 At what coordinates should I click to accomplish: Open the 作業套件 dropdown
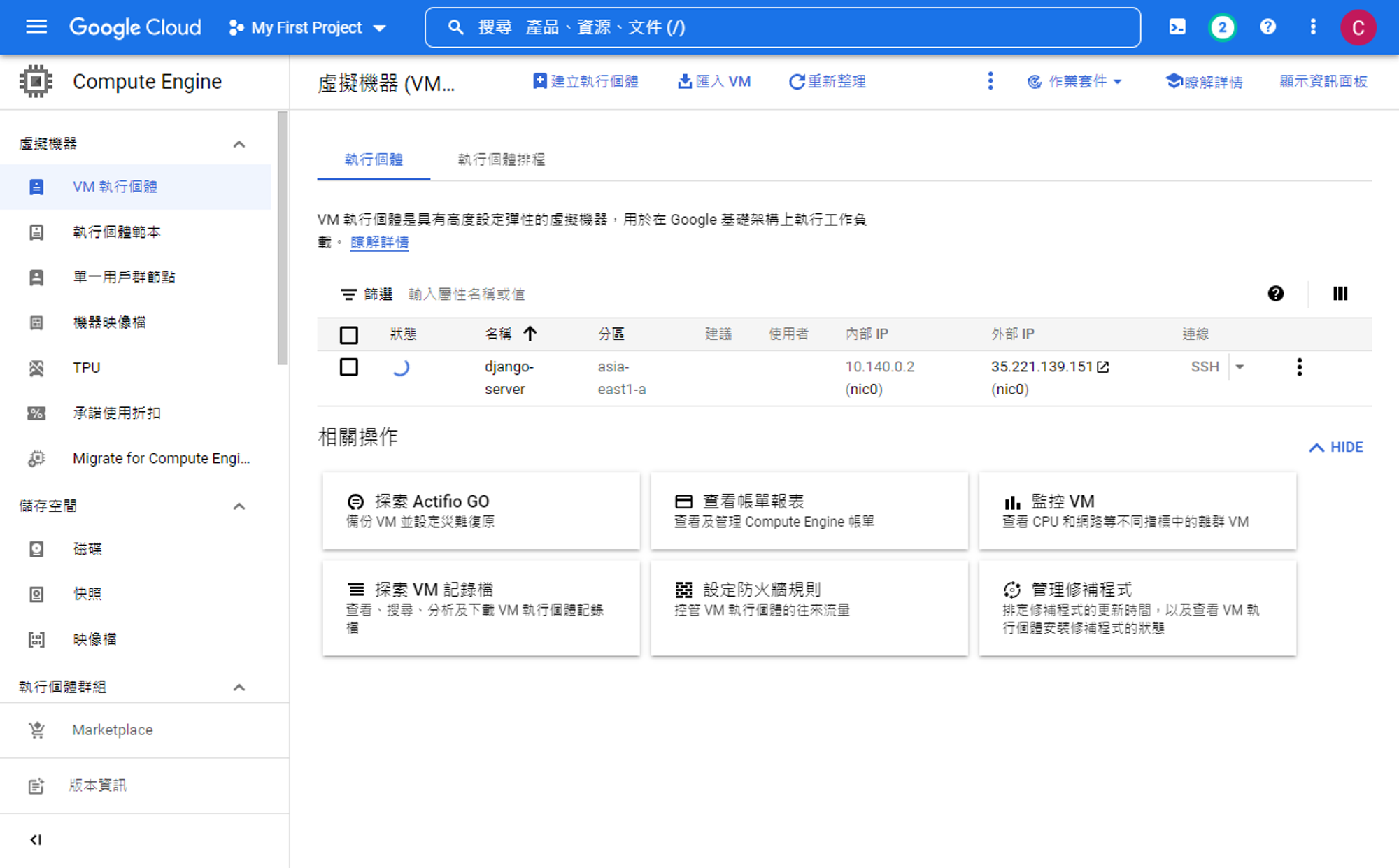[1074, 82]
